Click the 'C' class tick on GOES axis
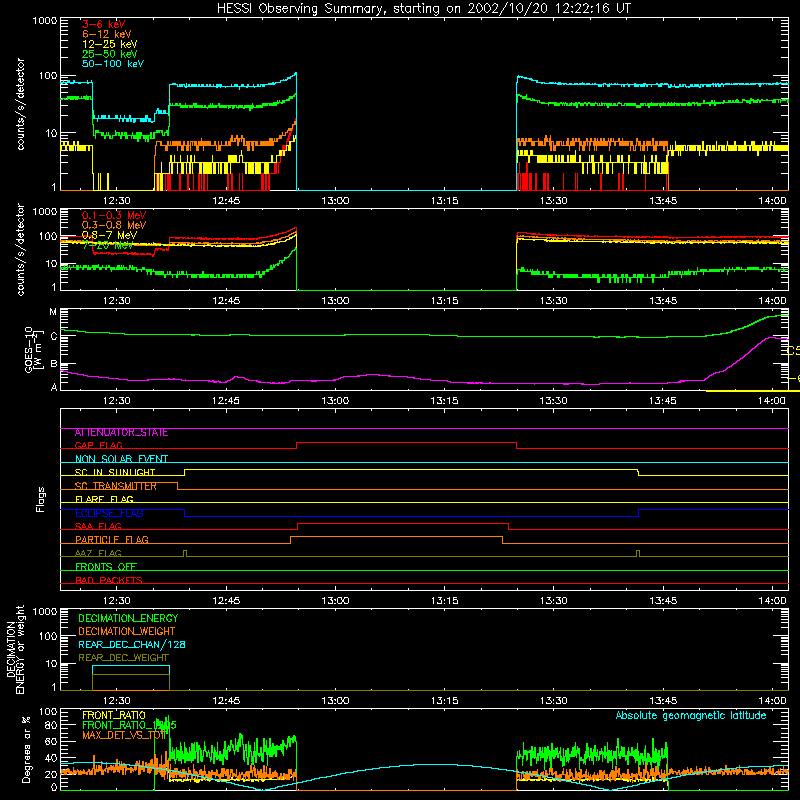Image resolution: width=800 pixels, height=800 pixels. [x=54, y=337]
